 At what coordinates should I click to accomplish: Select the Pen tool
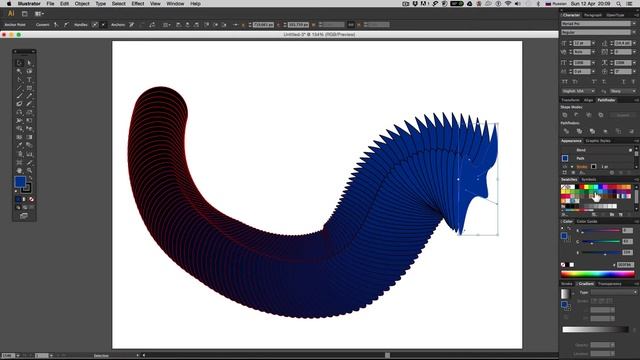coord(19,80)
